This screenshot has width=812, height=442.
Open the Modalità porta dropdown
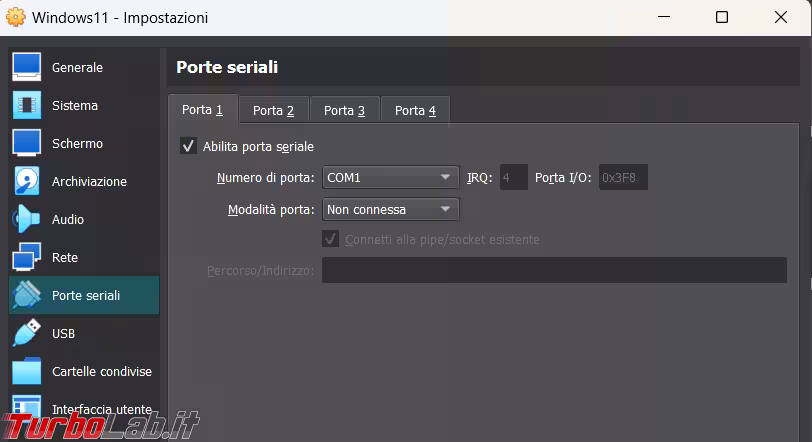(x=390, y=209)
